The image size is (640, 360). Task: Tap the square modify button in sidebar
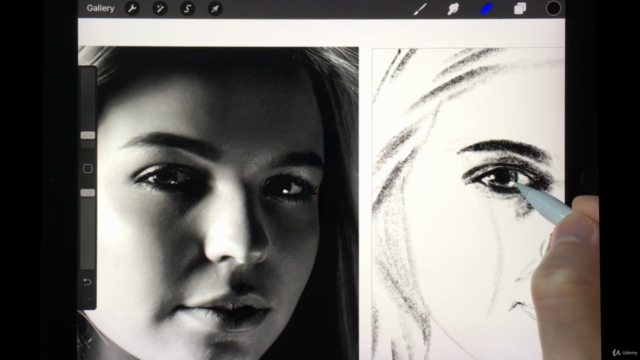pos(88,169)
